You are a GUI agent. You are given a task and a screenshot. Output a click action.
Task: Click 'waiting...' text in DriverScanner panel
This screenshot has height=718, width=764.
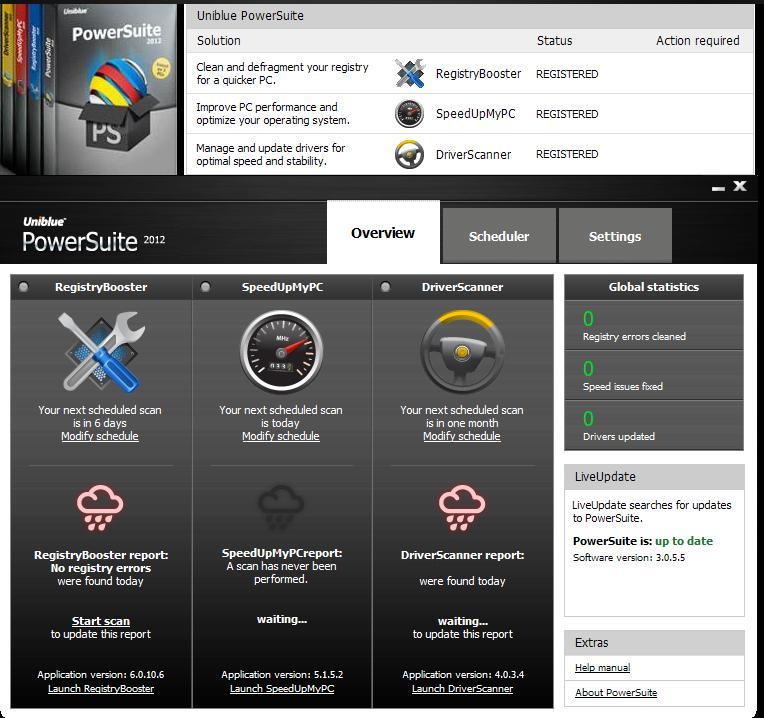(462, 621)
